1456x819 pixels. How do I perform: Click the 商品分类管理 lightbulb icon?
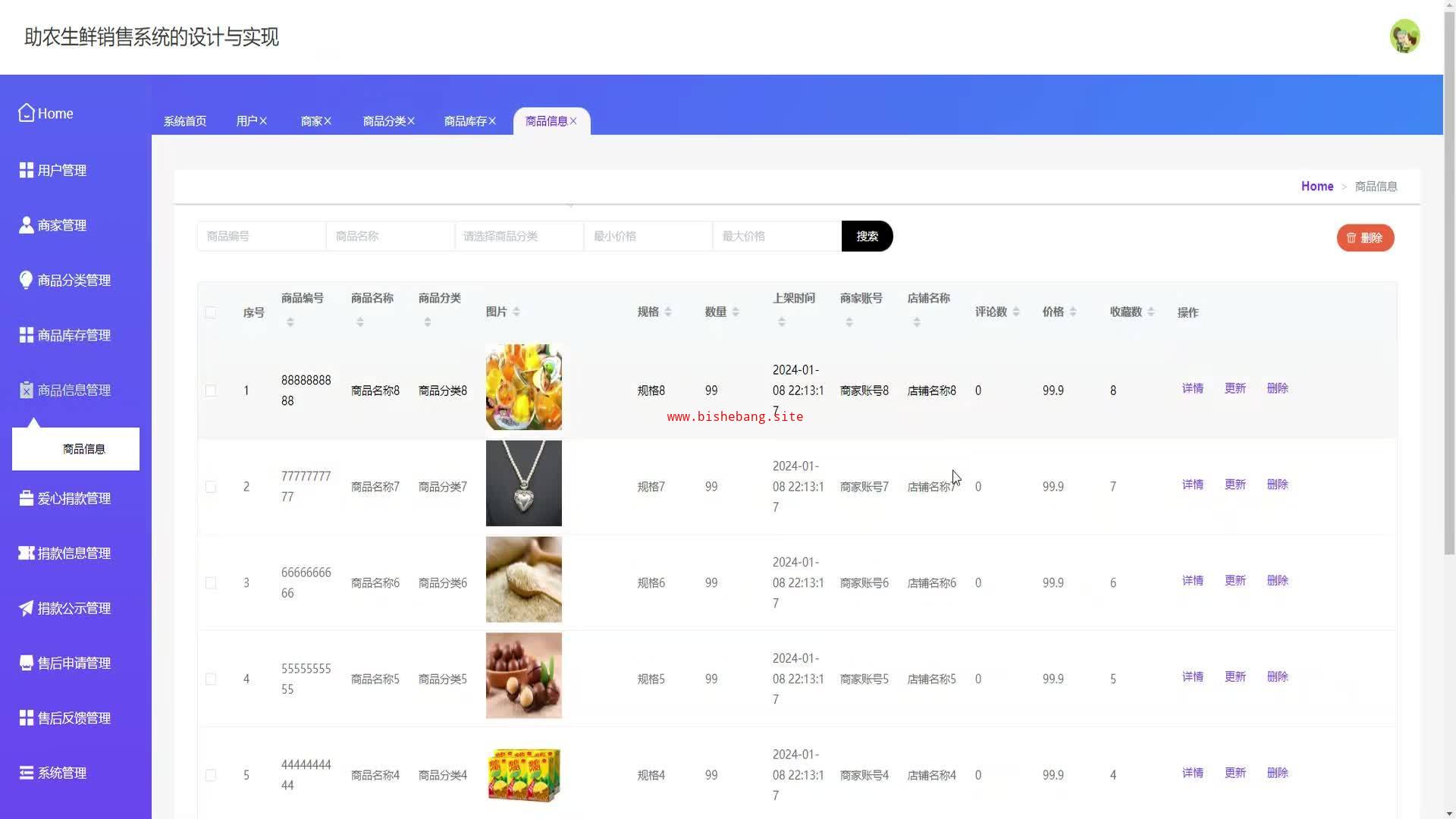(27, 280)
